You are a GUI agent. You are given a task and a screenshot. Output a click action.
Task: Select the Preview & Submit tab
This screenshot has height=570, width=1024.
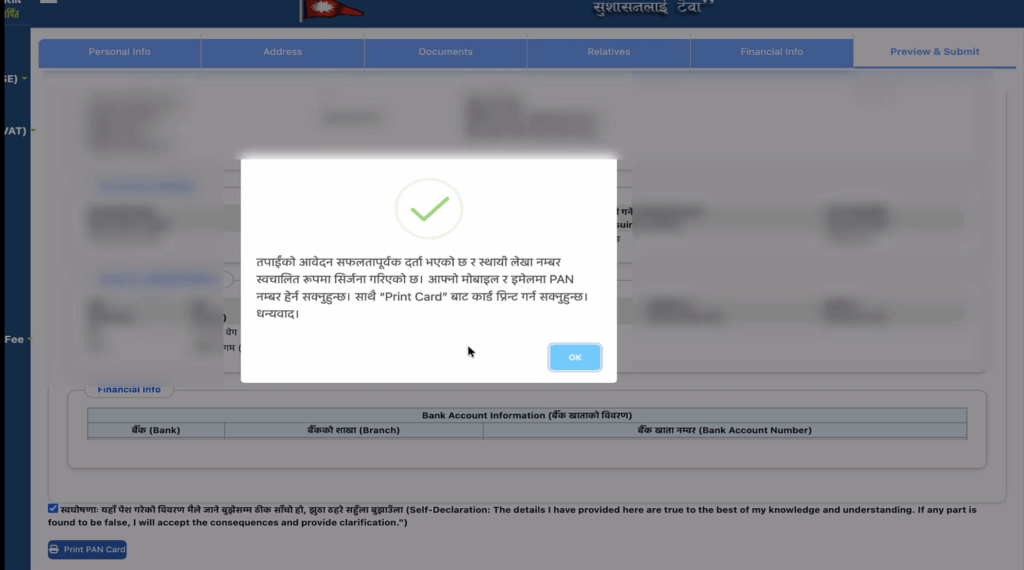tap(934, 52)
